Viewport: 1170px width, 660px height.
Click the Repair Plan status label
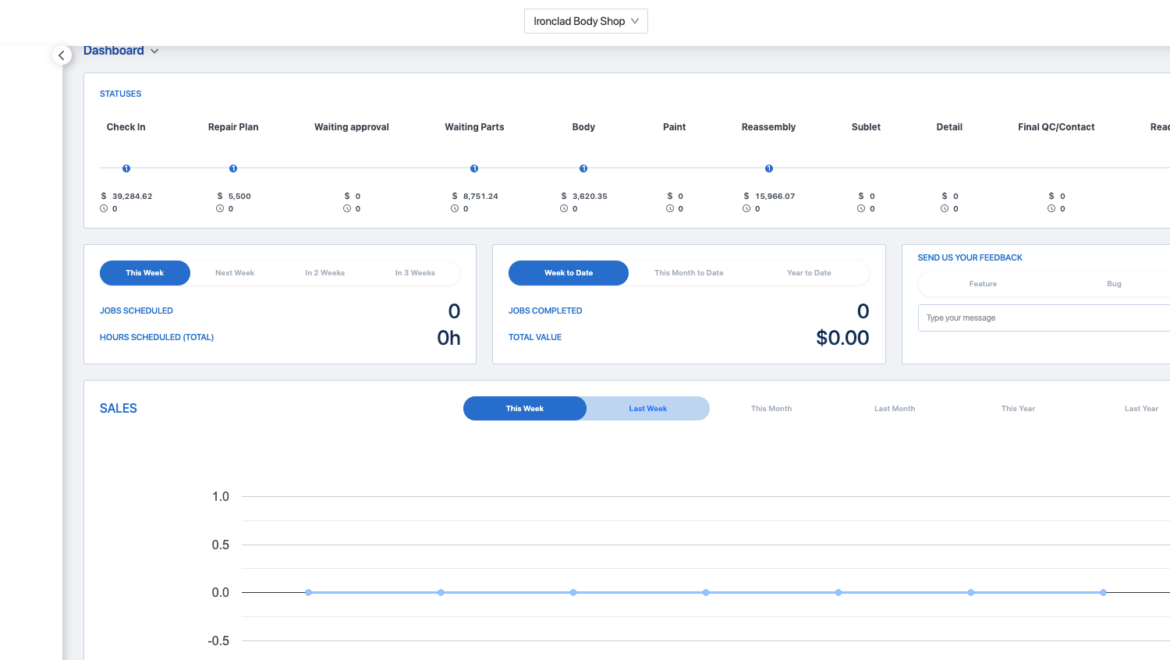click(x=233, y=127)
